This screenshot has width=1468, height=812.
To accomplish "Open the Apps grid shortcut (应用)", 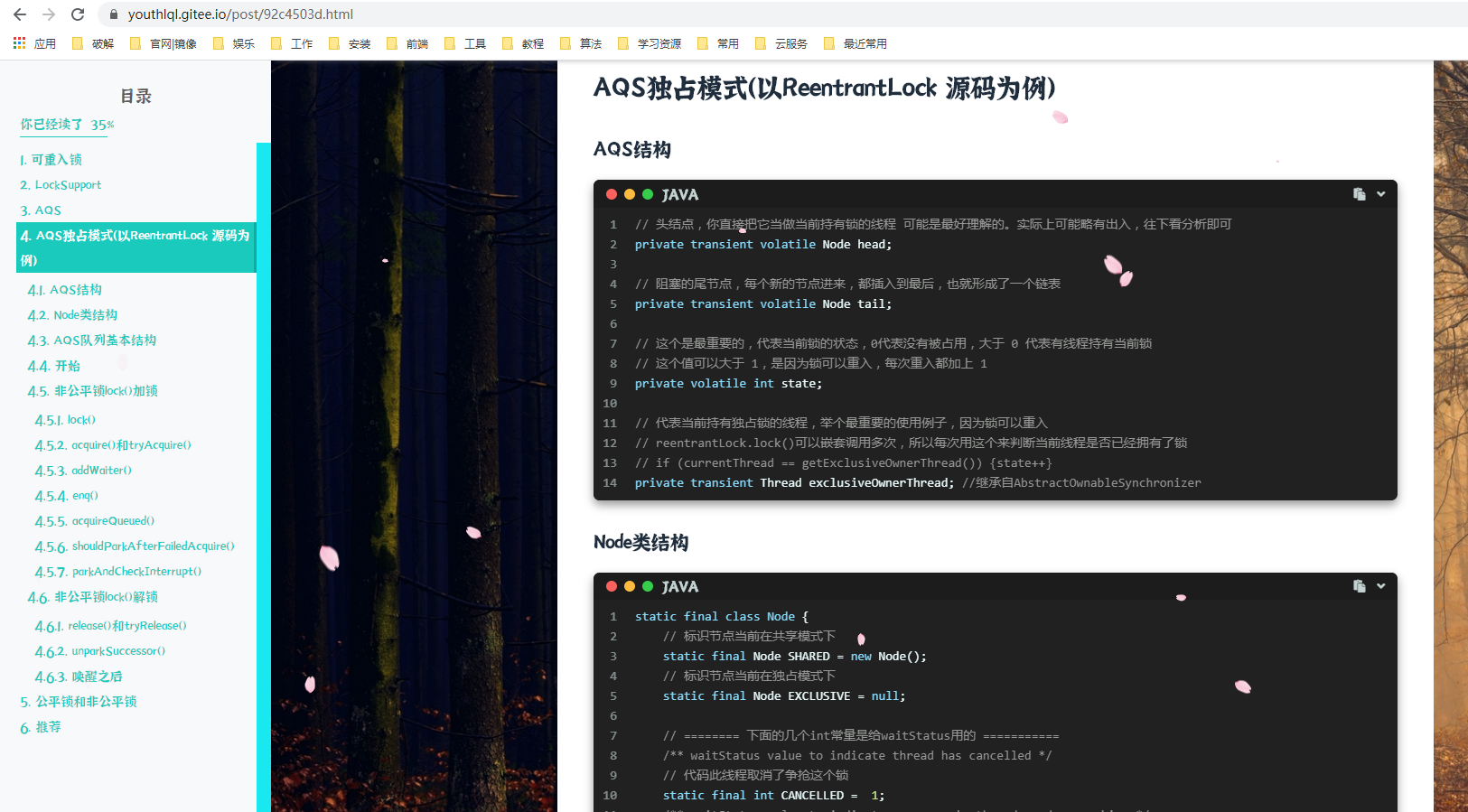I will click(34, 43).
